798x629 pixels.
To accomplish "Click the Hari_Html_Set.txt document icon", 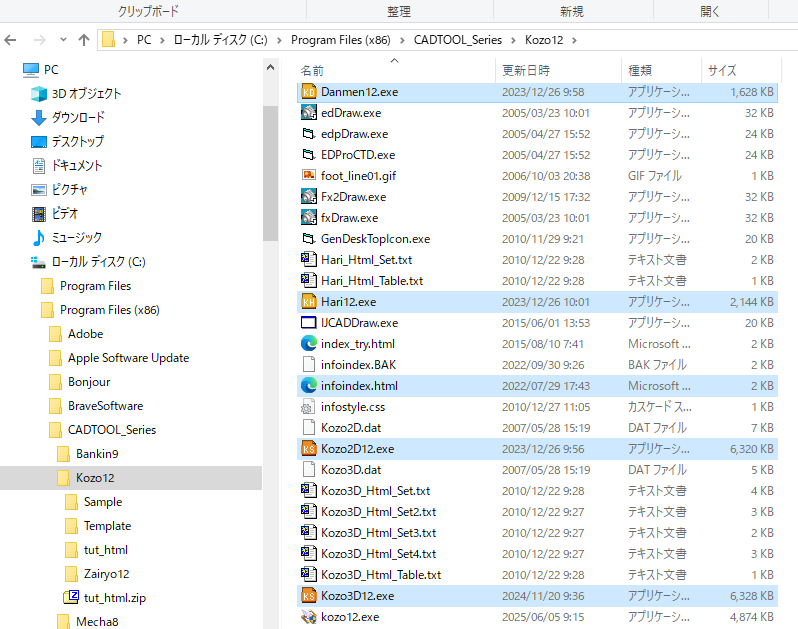I will (308, 260).
